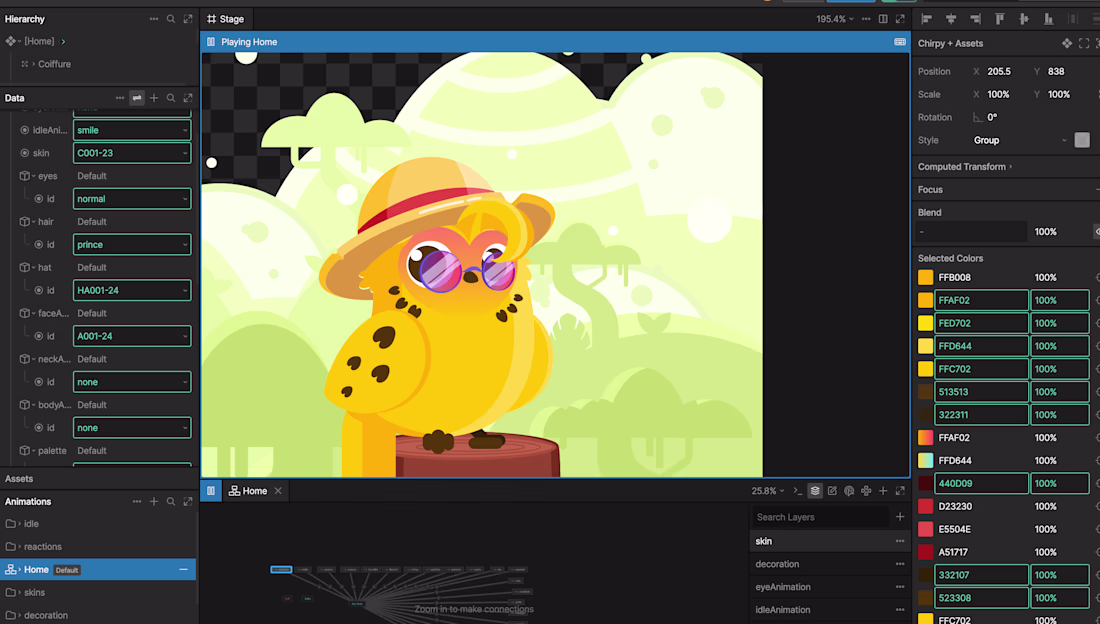Screen dimensions: 1100x624
Task: Expand the Coiffure item in Hierarchy
Action: pos(33,64)
